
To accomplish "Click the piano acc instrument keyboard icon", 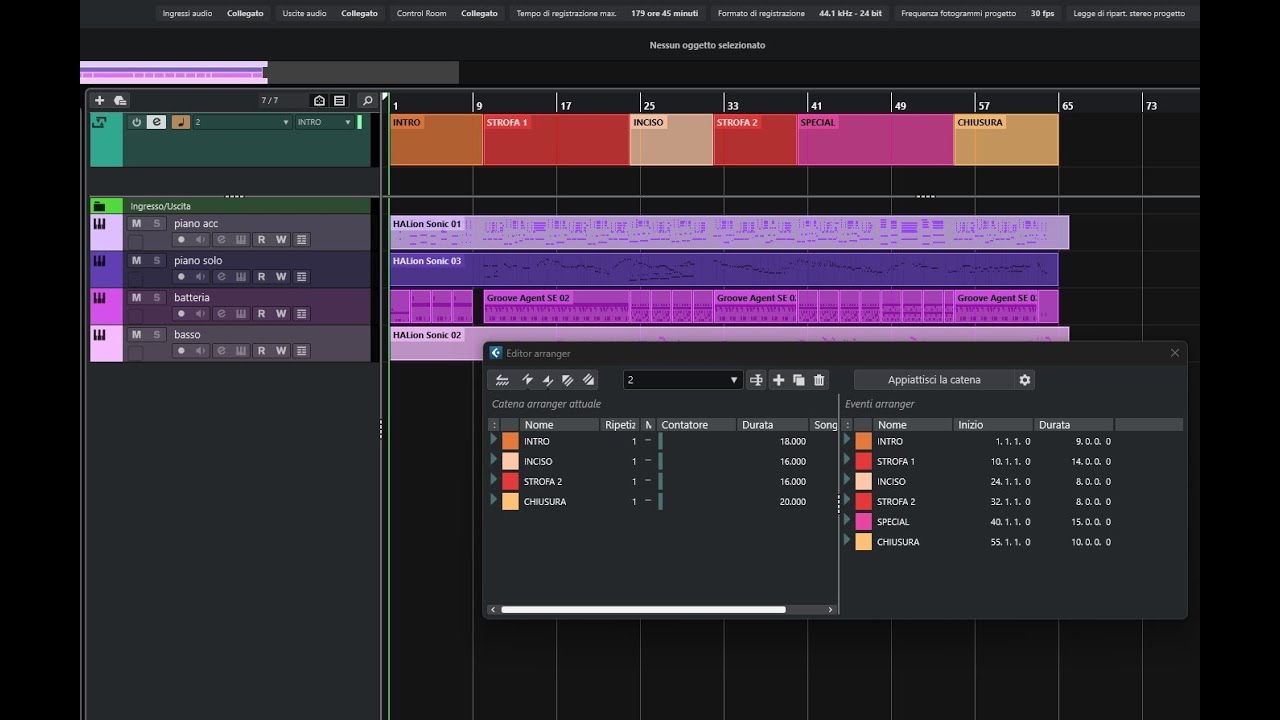I will point(99,224).
